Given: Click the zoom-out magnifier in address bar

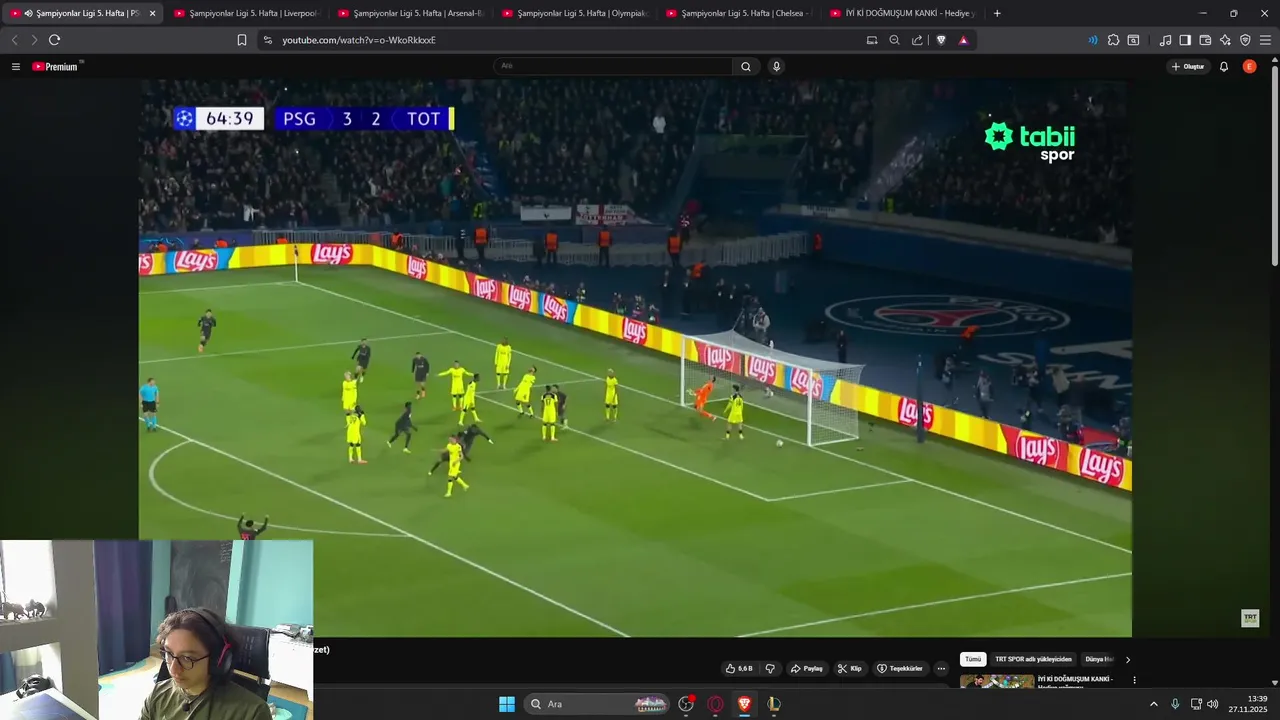Looking at the screenshot, I should (x=894, y=40).
